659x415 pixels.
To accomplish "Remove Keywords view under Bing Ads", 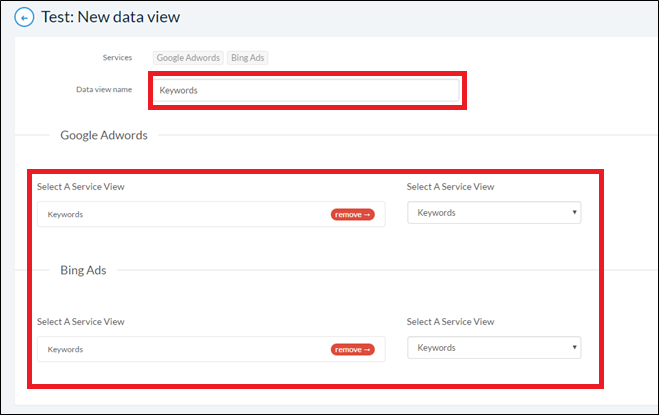I will pos(352,349).
